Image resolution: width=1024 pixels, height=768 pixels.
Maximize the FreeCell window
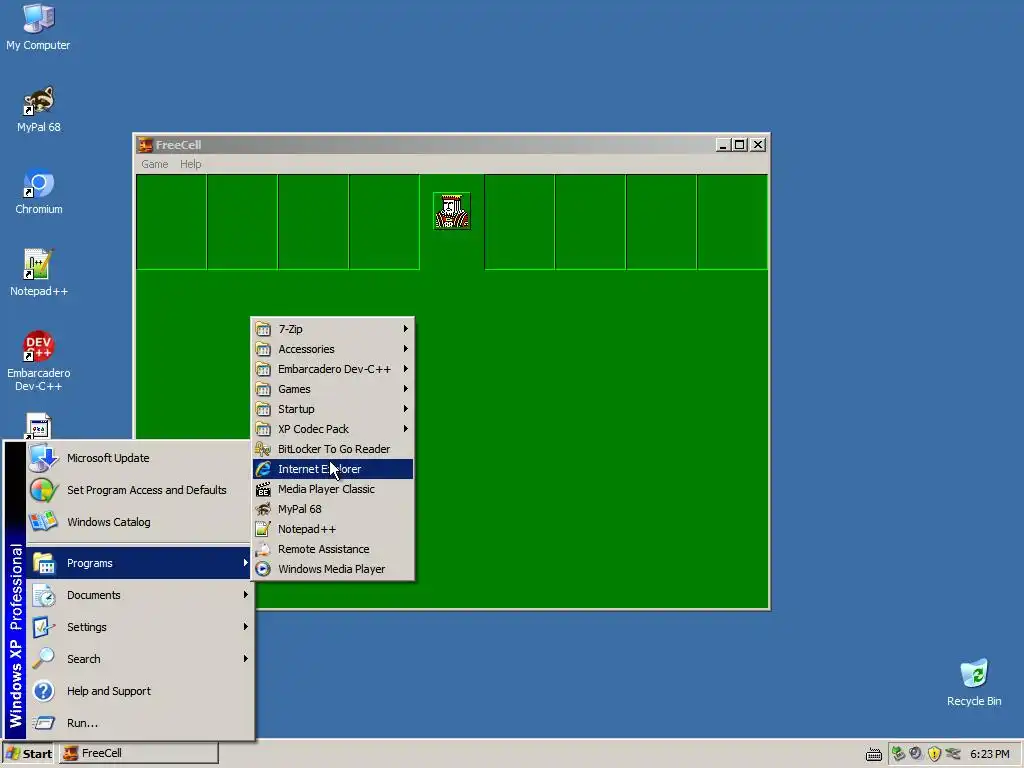coord(739,145)
